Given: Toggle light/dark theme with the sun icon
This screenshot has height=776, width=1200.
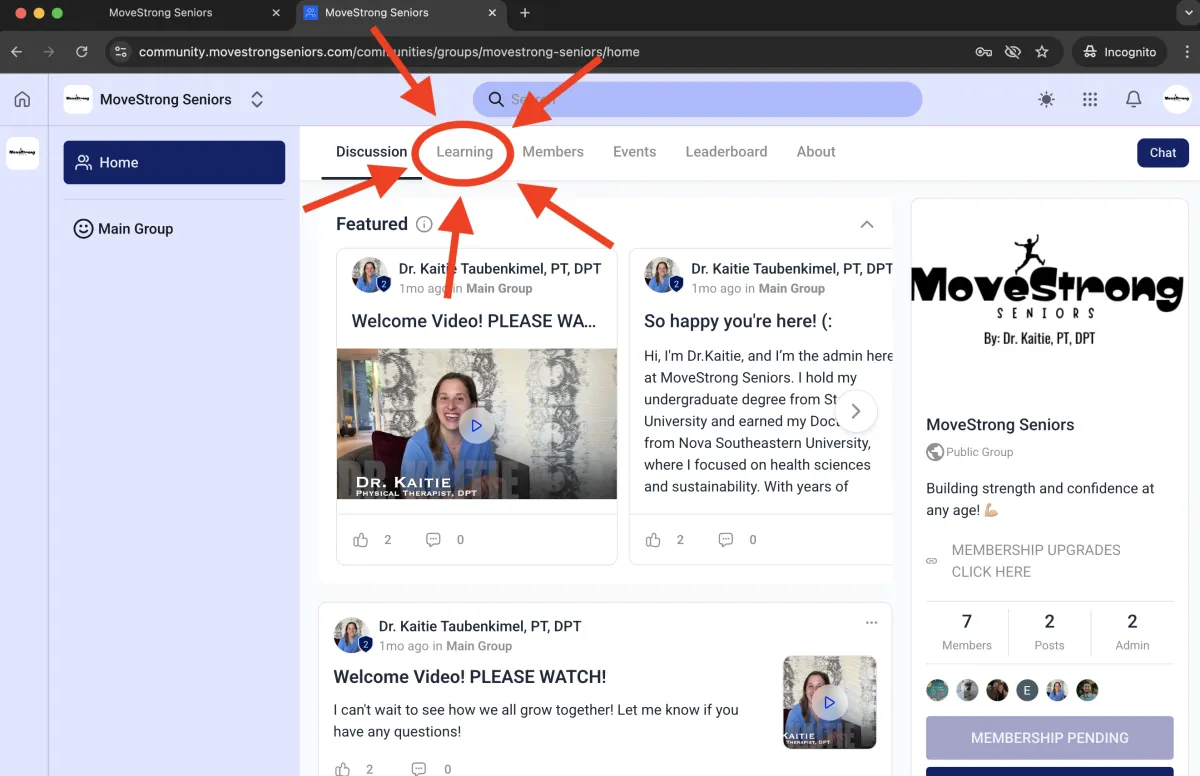Looking at the screenshot, I should tap(1046, 99).
